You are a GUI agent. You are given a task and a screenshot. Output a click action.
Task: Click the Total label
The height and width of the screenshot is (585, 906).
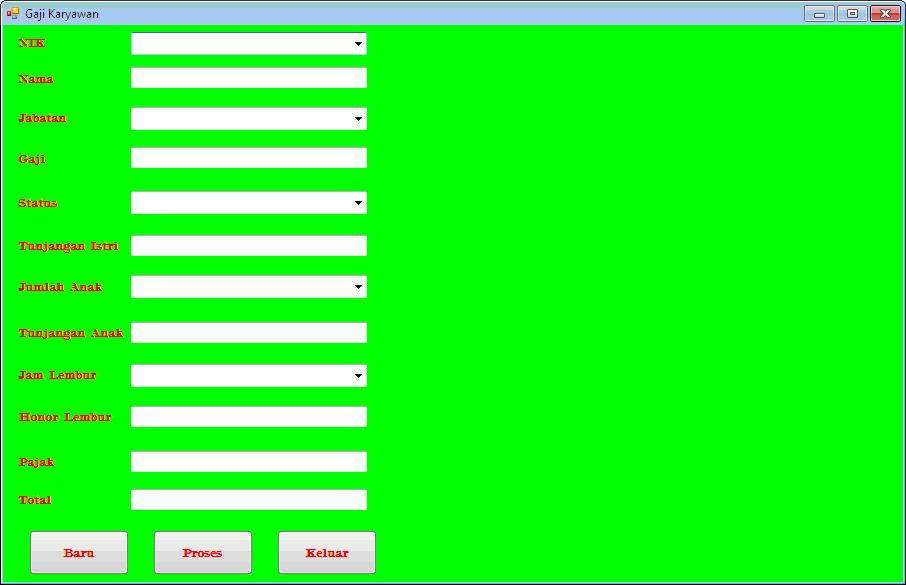tap(35, 501)
